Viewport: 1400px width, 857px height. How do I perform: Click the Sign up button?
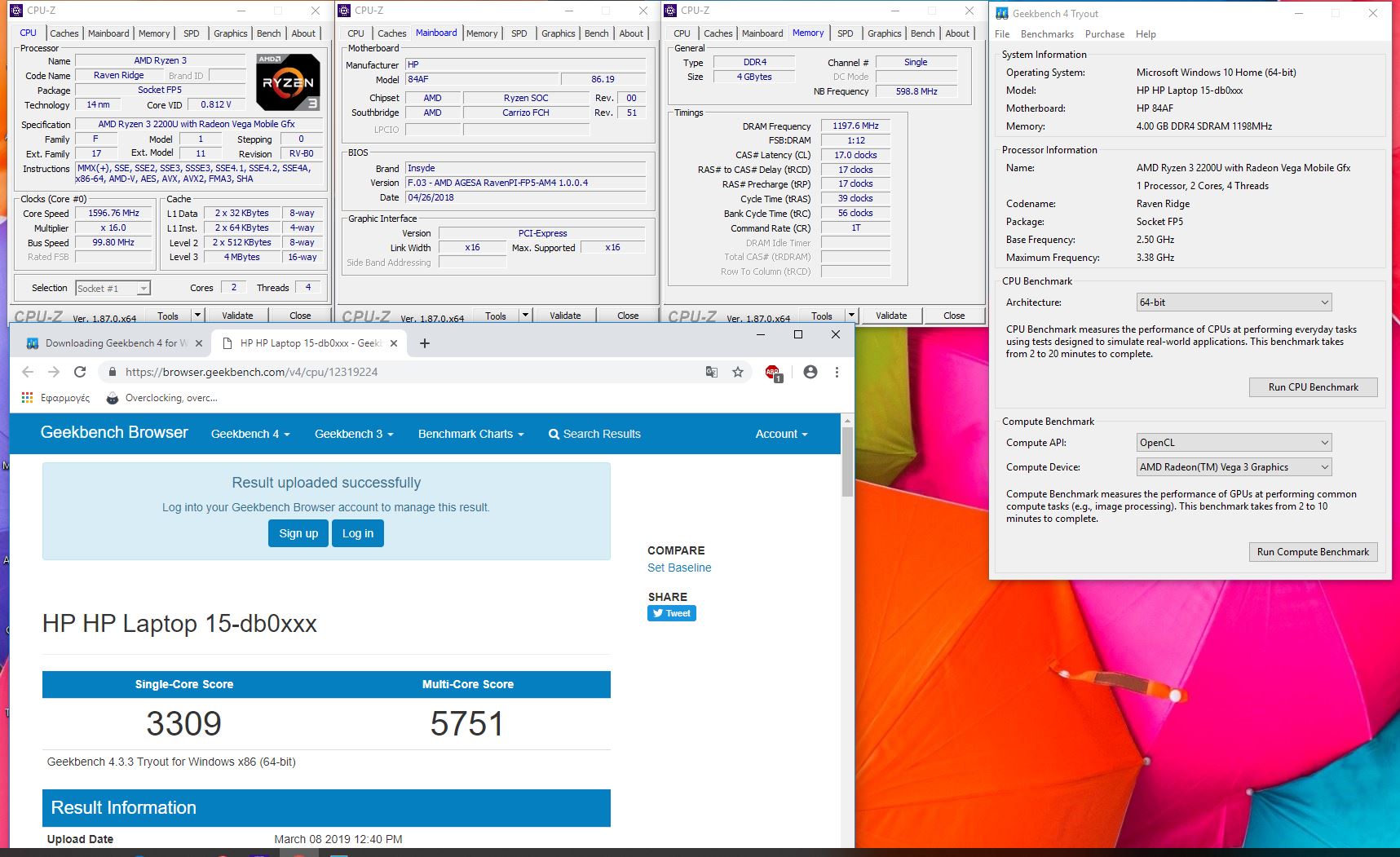click(x=298, y=533)
